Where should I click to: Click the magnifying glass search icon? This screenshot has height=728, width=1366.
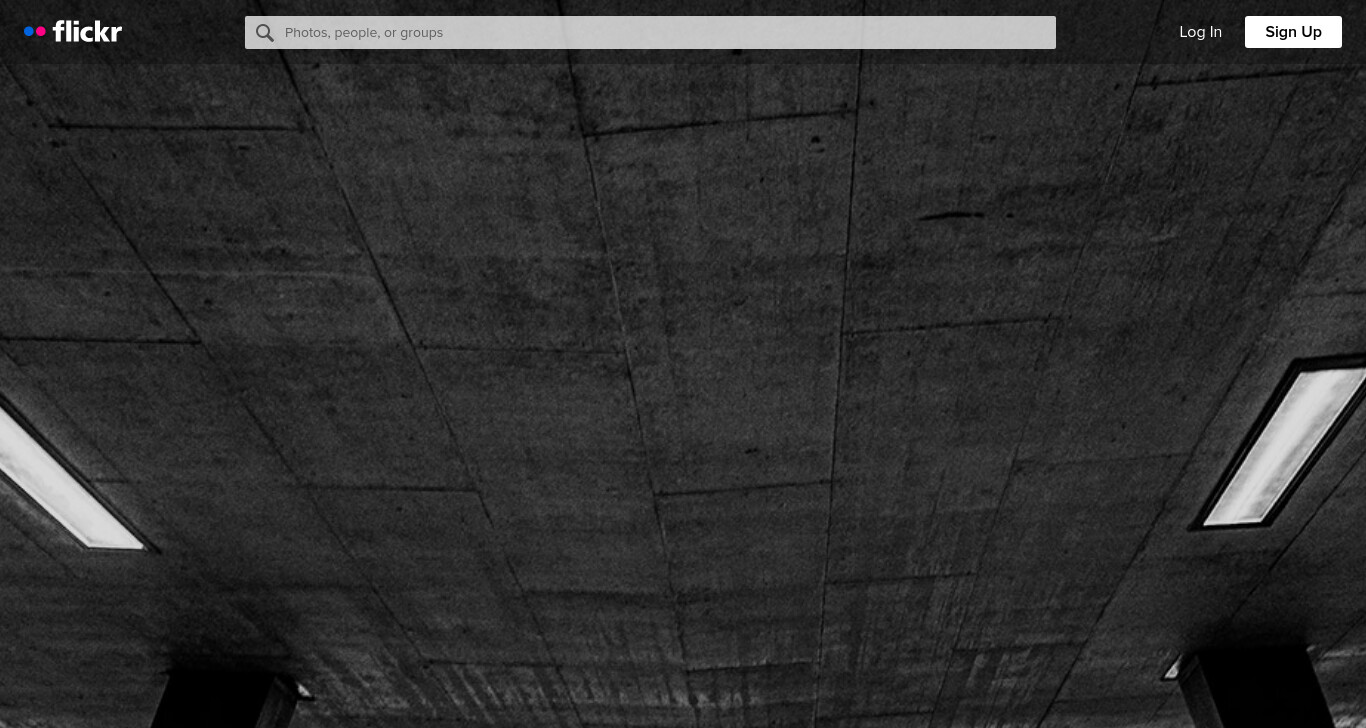265,33
